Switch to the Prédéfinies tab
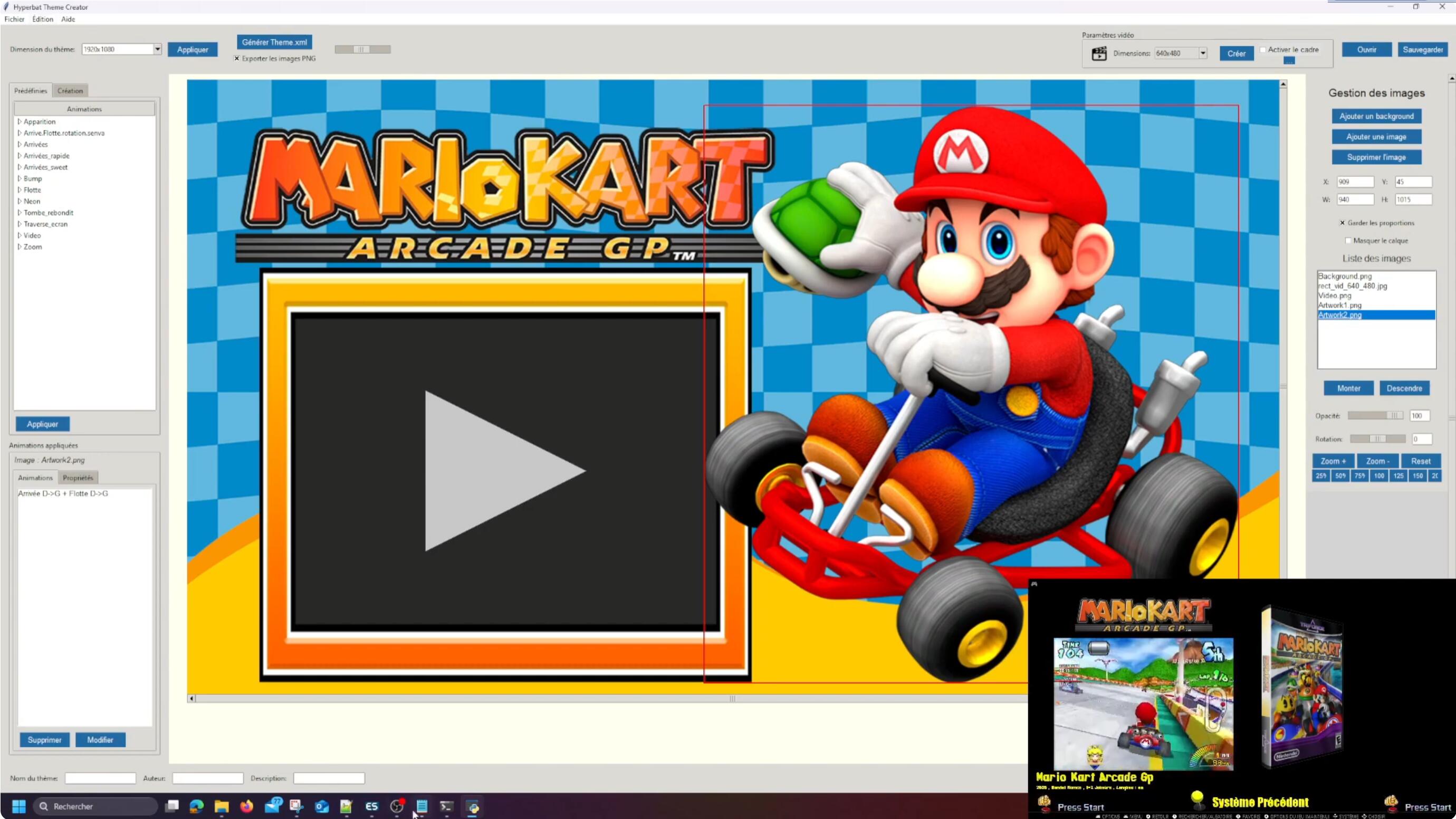Viewport: 1456px width, 819px height. pyautogui.click(x=31, y=90)
